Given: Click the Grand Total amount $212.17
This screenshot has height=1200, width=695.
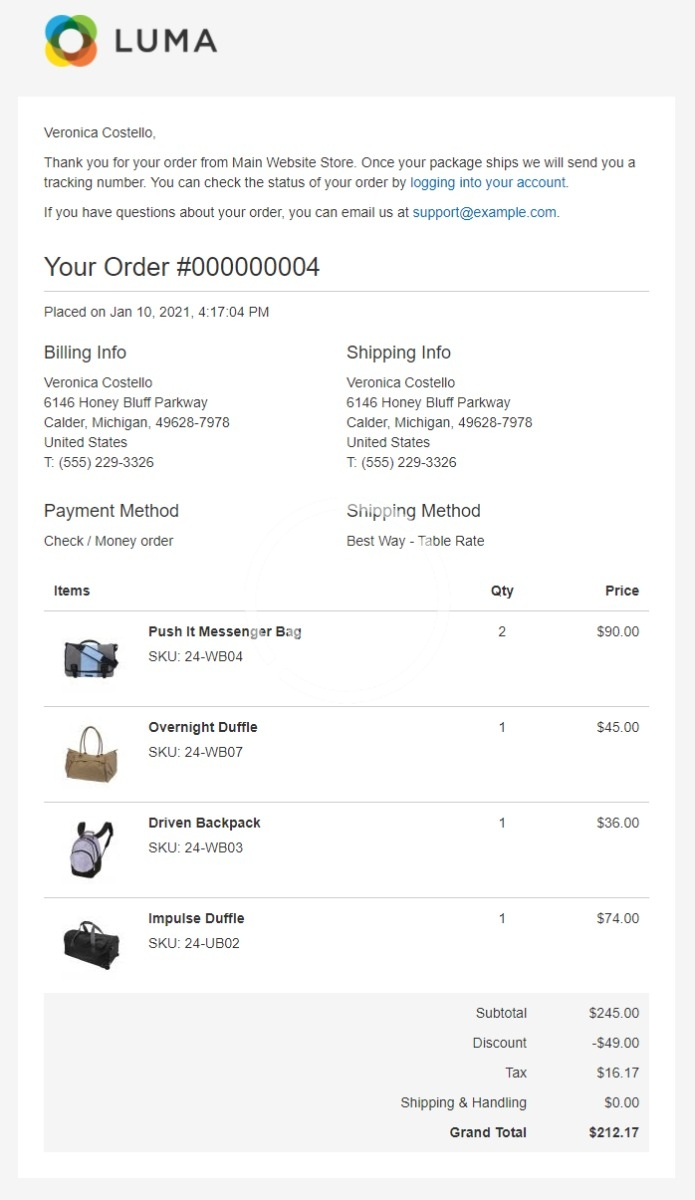Looking at the screenshot, I should [x=613, y=1133].
